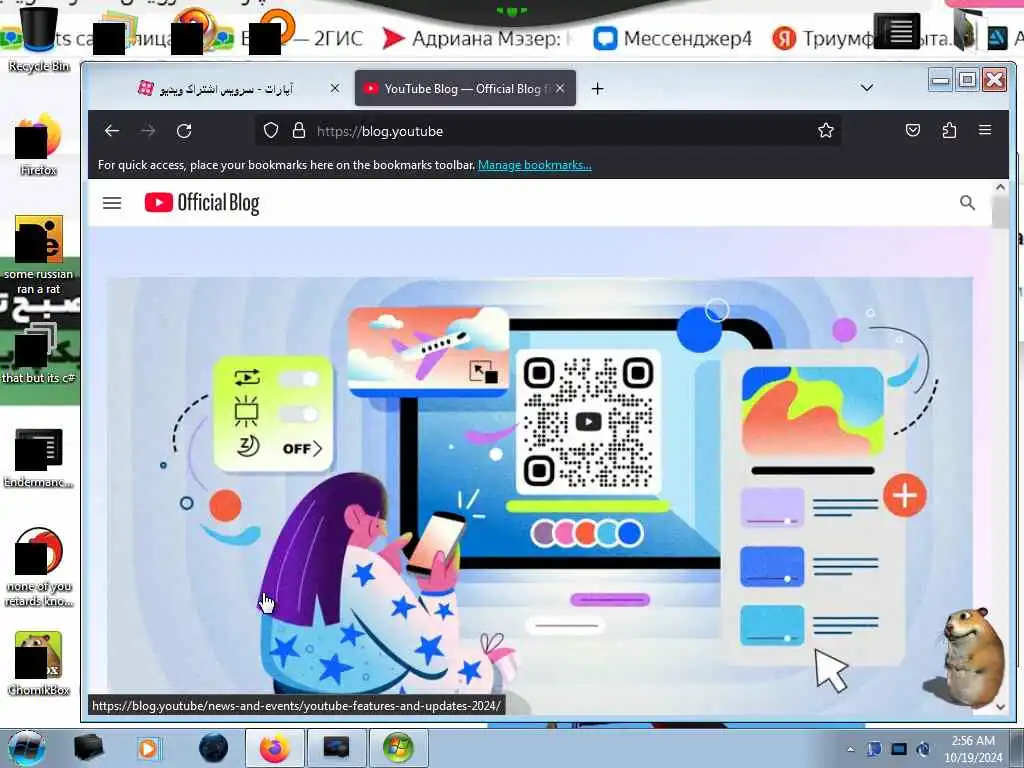The width and height of the screenshot is (1024, 768).
Task: Focus the URL address bar
Action: 549,131
